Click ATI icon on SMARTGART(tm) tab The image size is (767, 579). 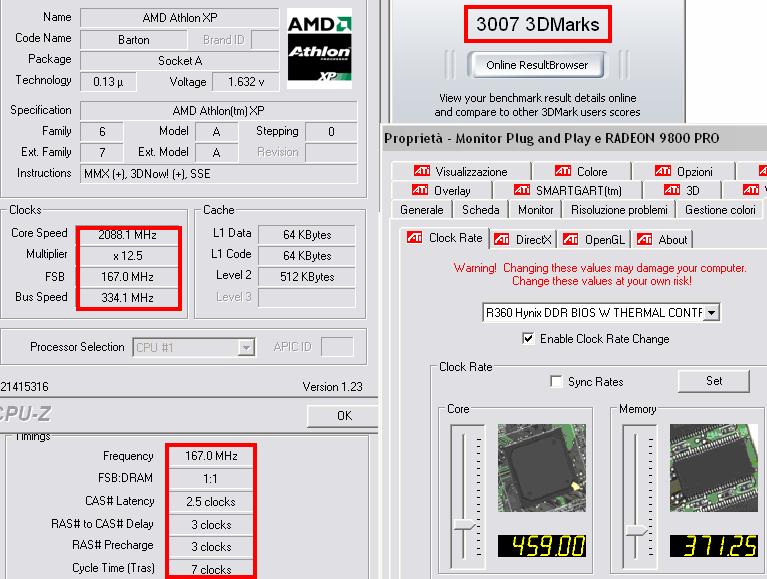pyautogui.click(x=522, y=190)
